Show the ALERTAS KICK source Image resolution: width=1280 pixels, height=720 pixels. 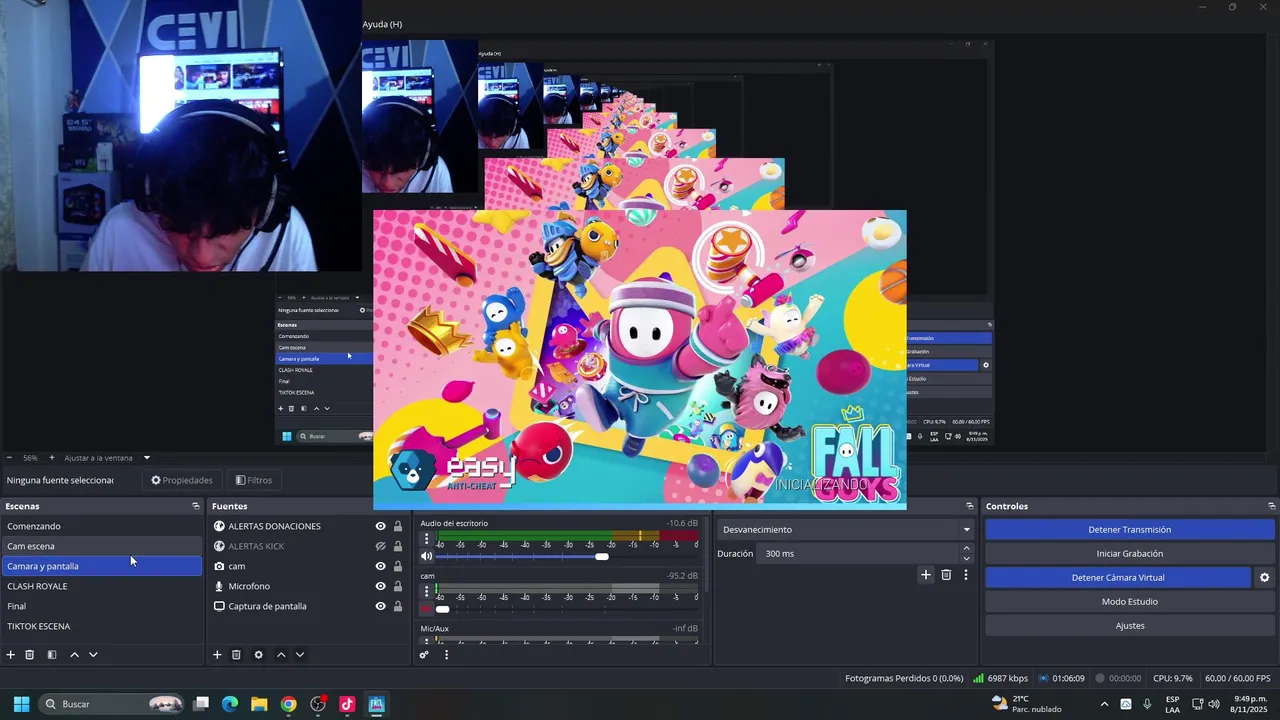coord(380,546)
